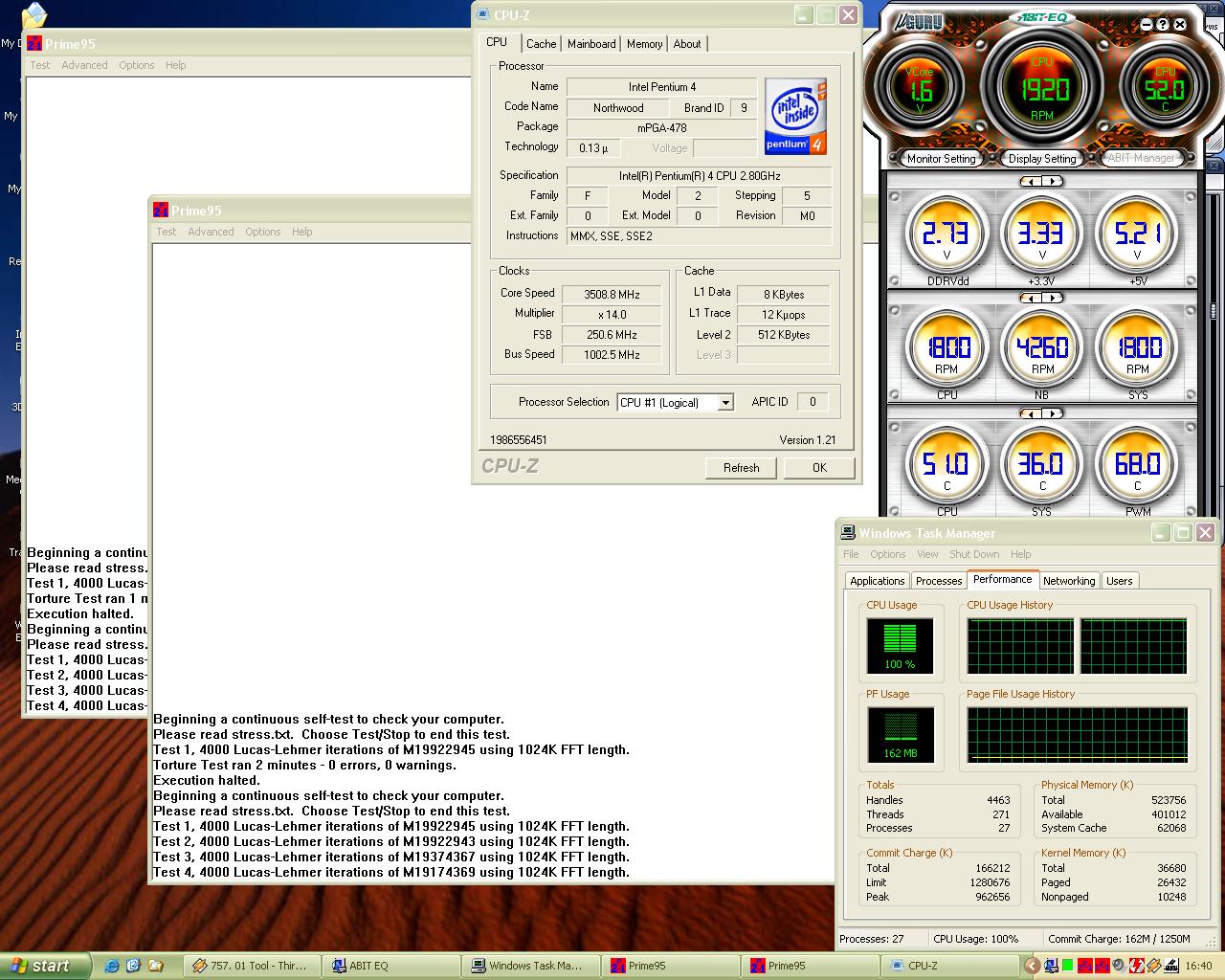Image resolution: width=1225 pixels, height=980 pixels.
Task: Click the 16:40 taskbar clock
Action: (1198, 966)
